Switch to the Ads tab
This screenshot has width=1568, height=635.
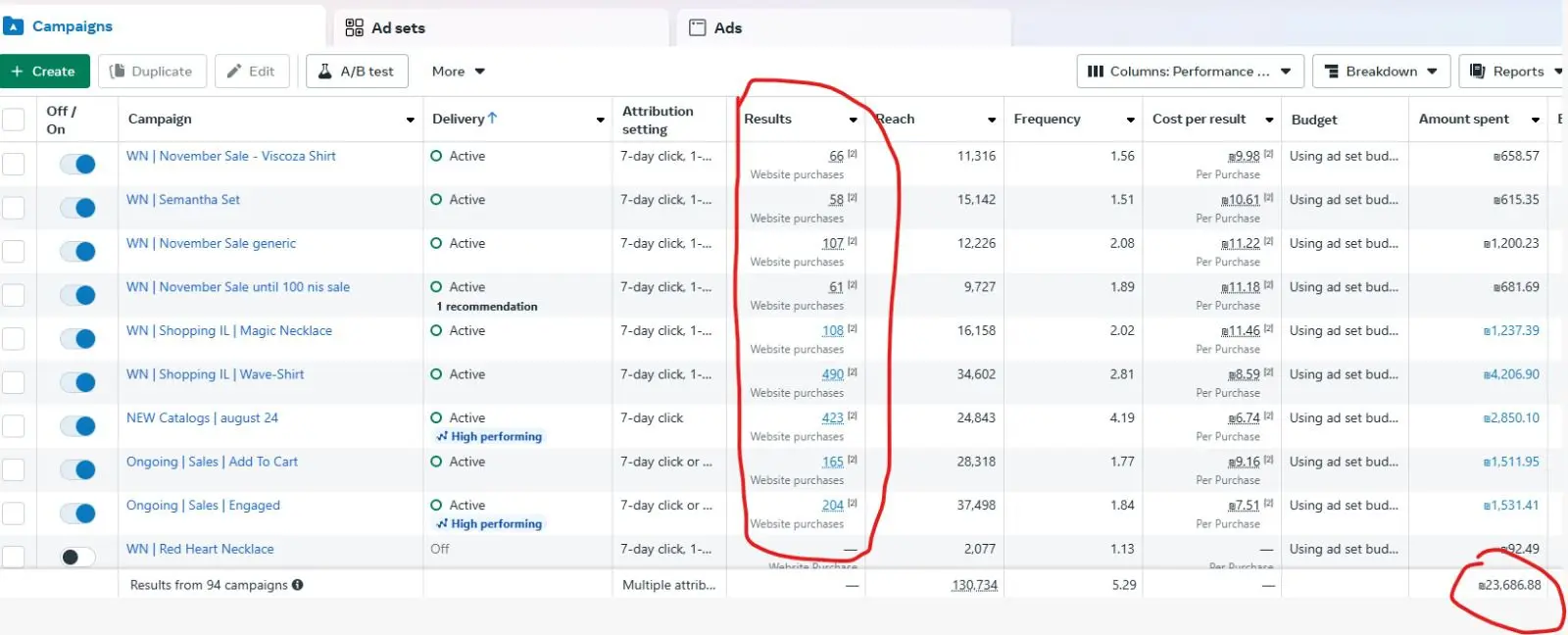click(727, 27)
